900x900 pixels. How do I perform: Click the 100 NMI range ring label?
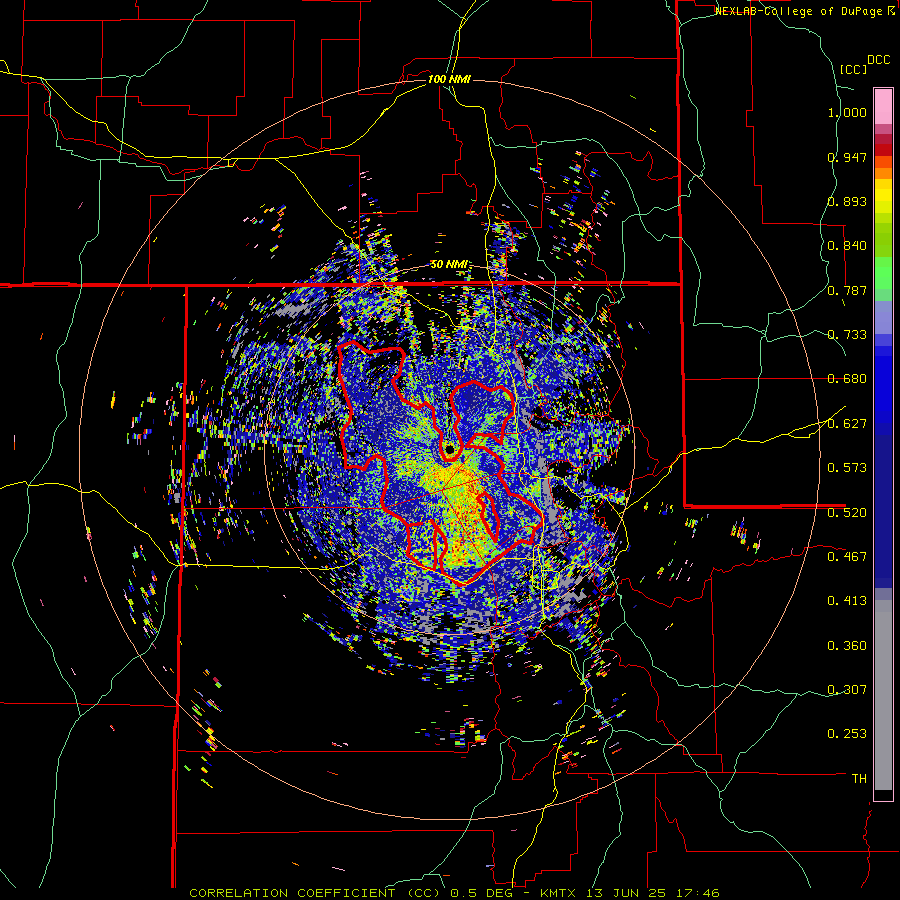[x=449, y=79]
